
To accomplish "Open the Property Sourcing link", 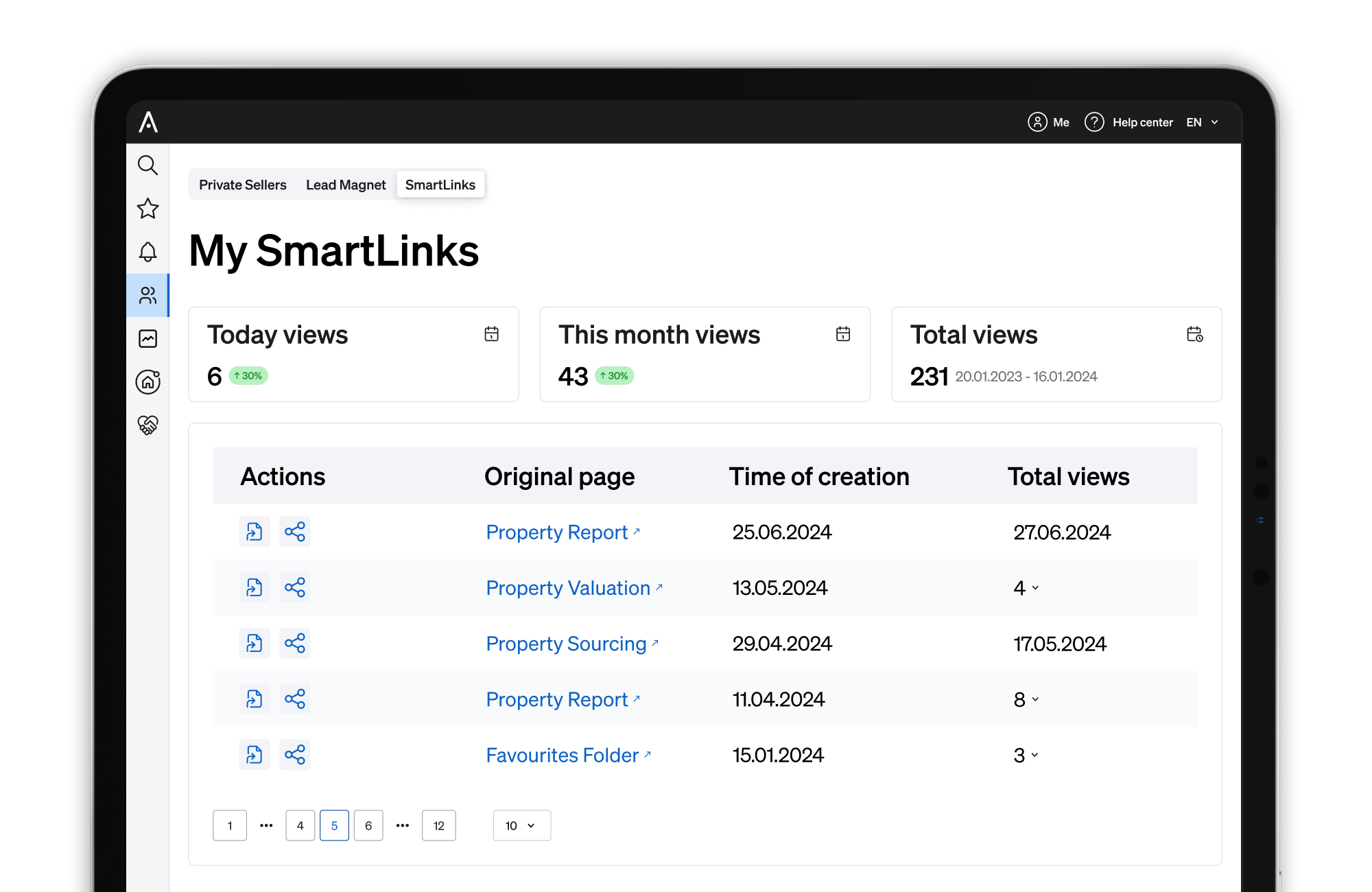I will [567, 644].
